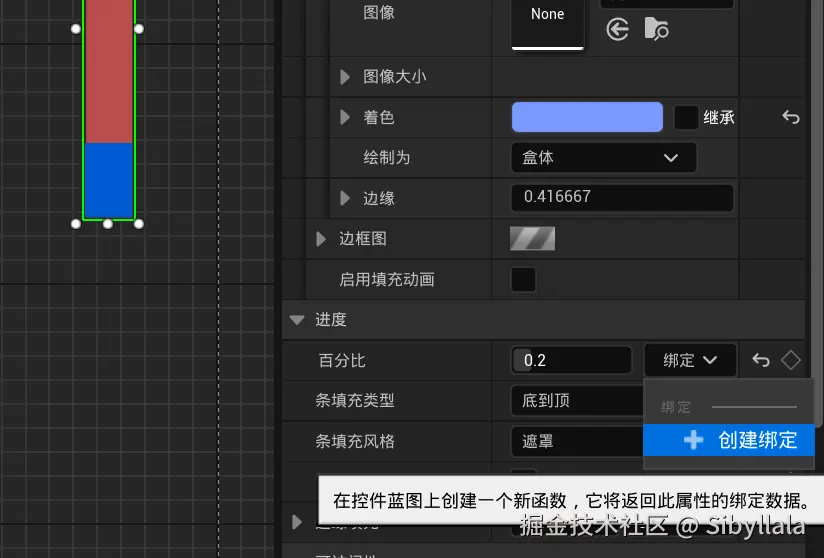Image resolution: width=824 pixels, height=558 pixels.
Task: Click the 条填充风格 property label
Action: point(355,441)
